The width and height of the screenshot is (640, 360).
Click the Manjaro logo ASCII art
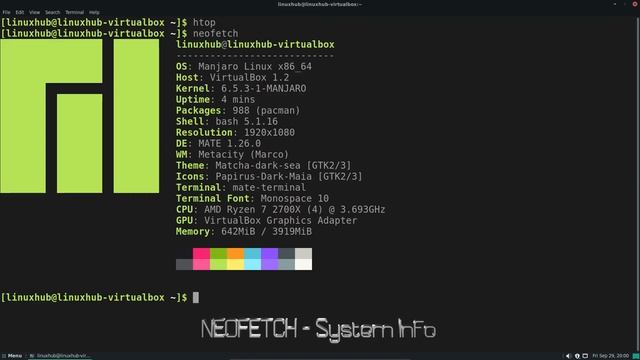coord(80,116)
